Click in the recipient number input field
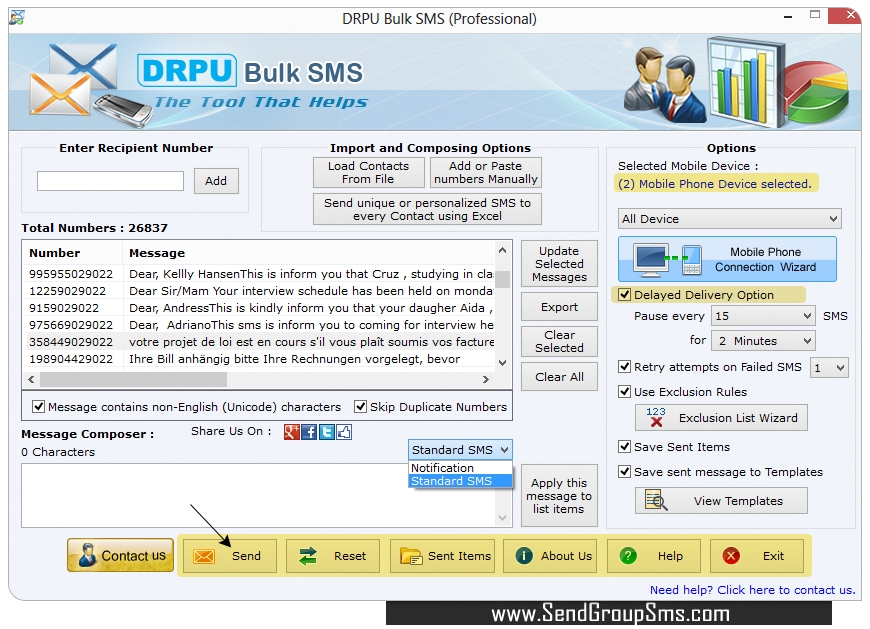The image size is (870, 629). click(x=110, y=181)
